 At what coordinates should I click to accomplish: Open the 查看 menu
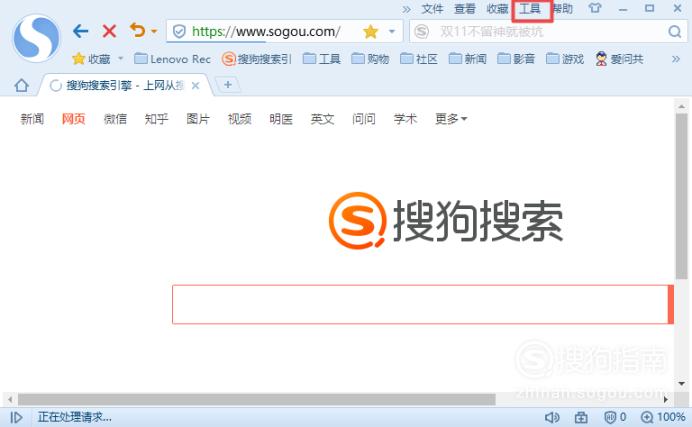coord(465,9)
